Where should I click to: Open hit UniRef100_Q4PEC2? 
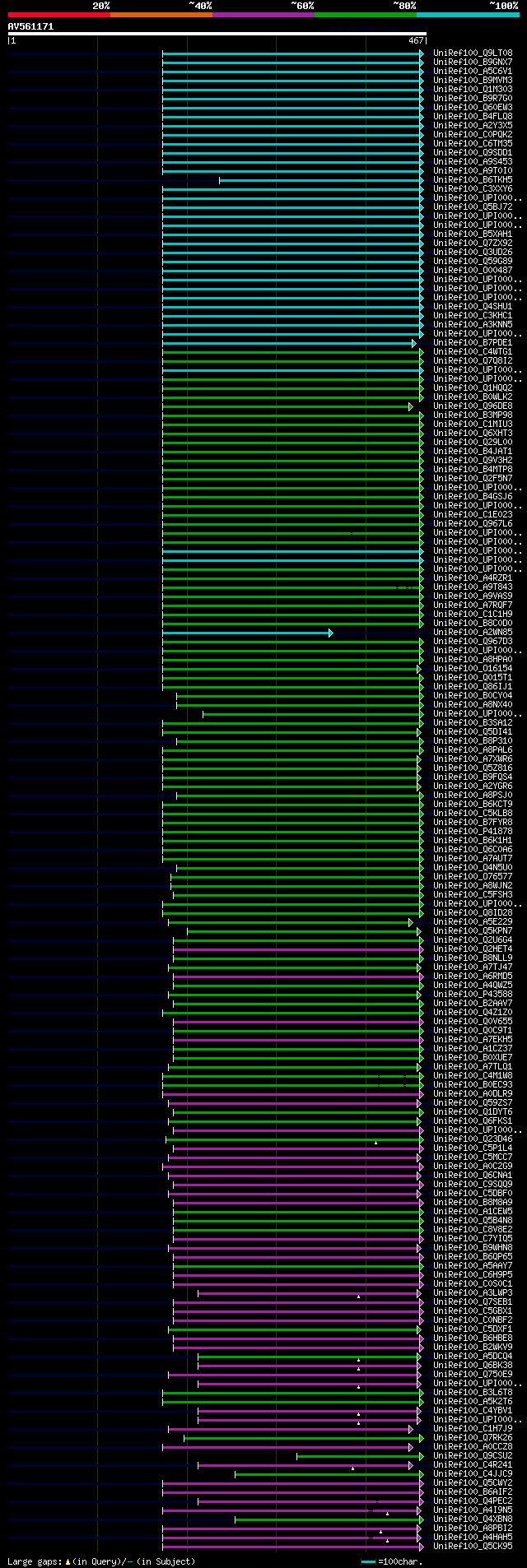pos(473,1501)
